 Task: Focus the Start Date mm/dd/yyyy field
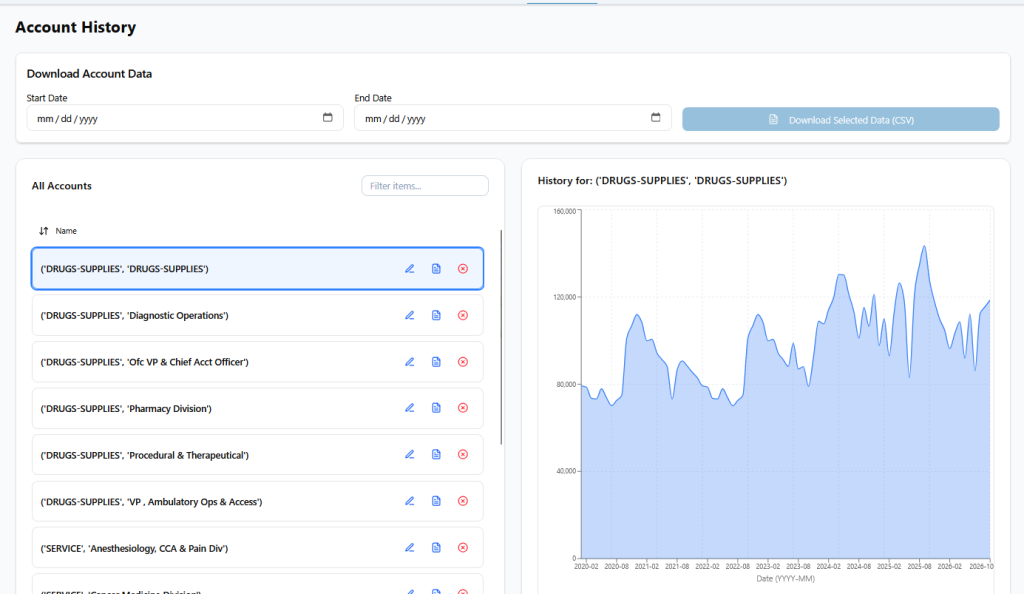click(185, 118)
